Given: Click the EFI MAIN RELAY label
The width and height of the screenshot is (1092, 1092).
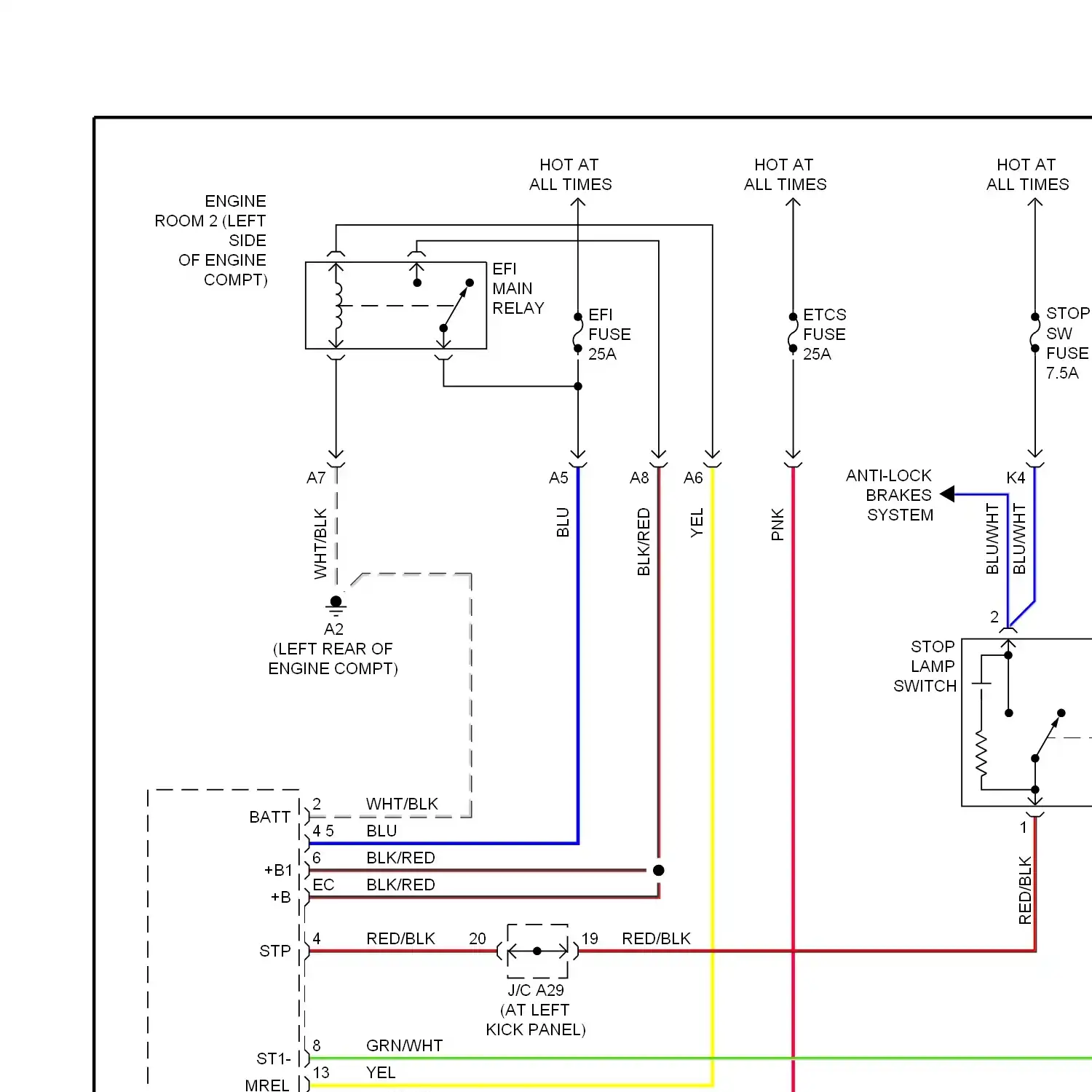Looking at the screenshot, I should (x=518, y=288).
